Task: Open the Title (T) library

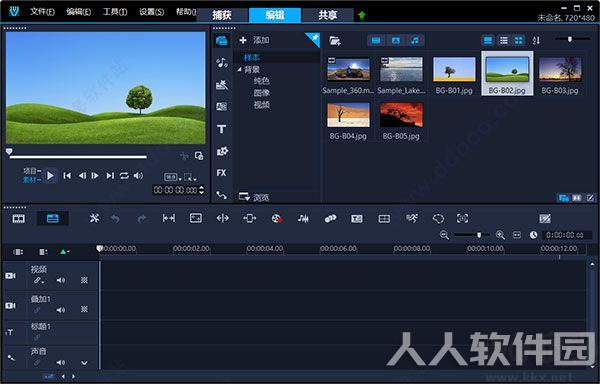Action: 222,129
